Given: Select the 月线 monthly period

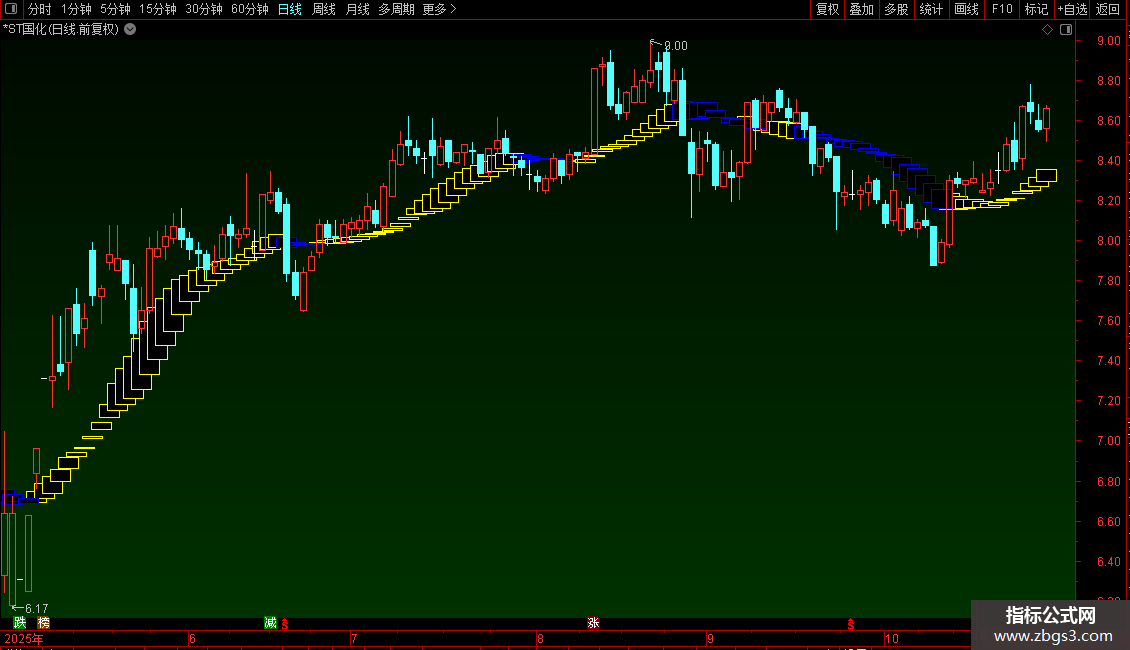Looking at the screenshot, I should click(357, 9).
